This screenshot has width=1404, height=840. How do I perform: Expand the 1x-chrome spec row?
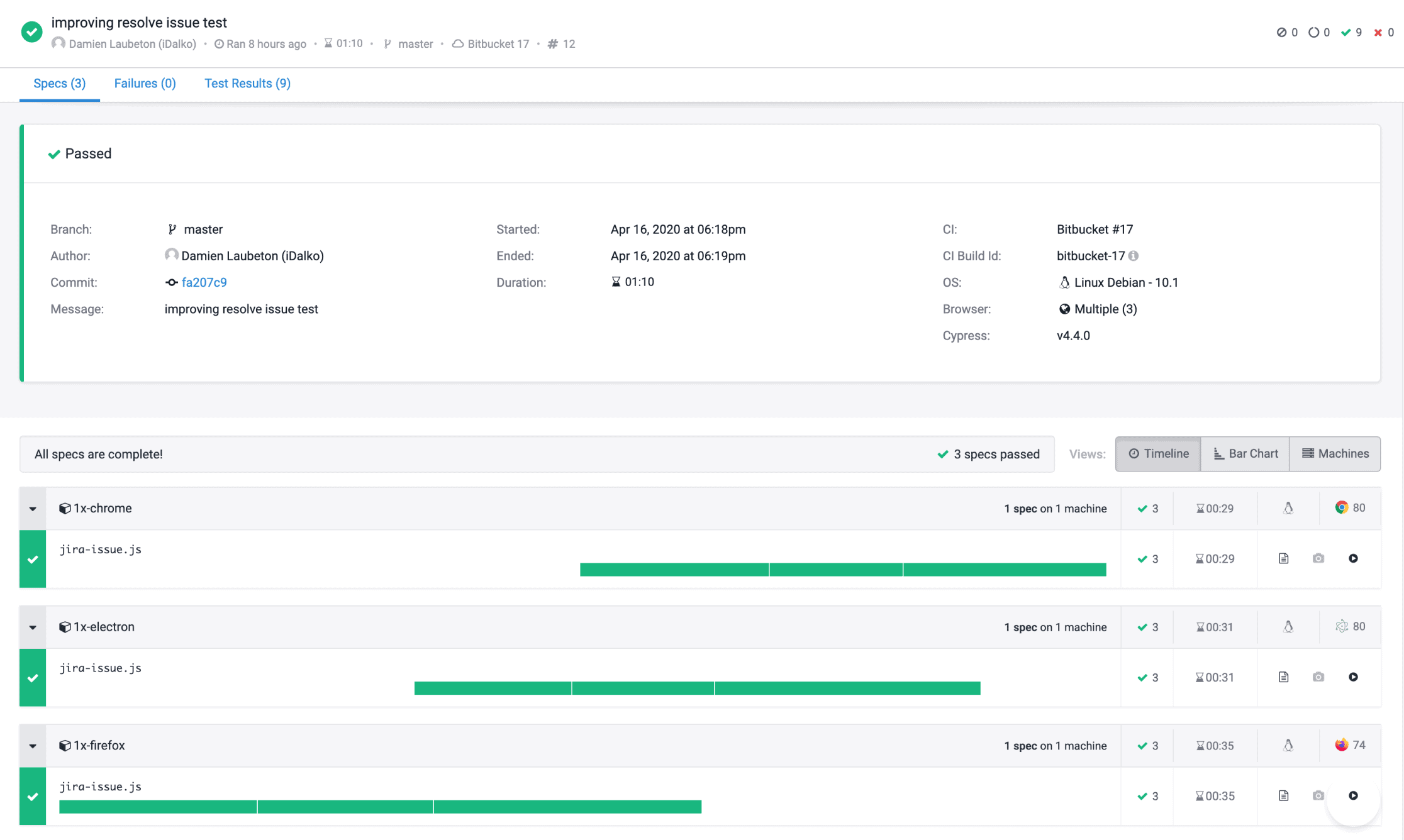(34, 507)
